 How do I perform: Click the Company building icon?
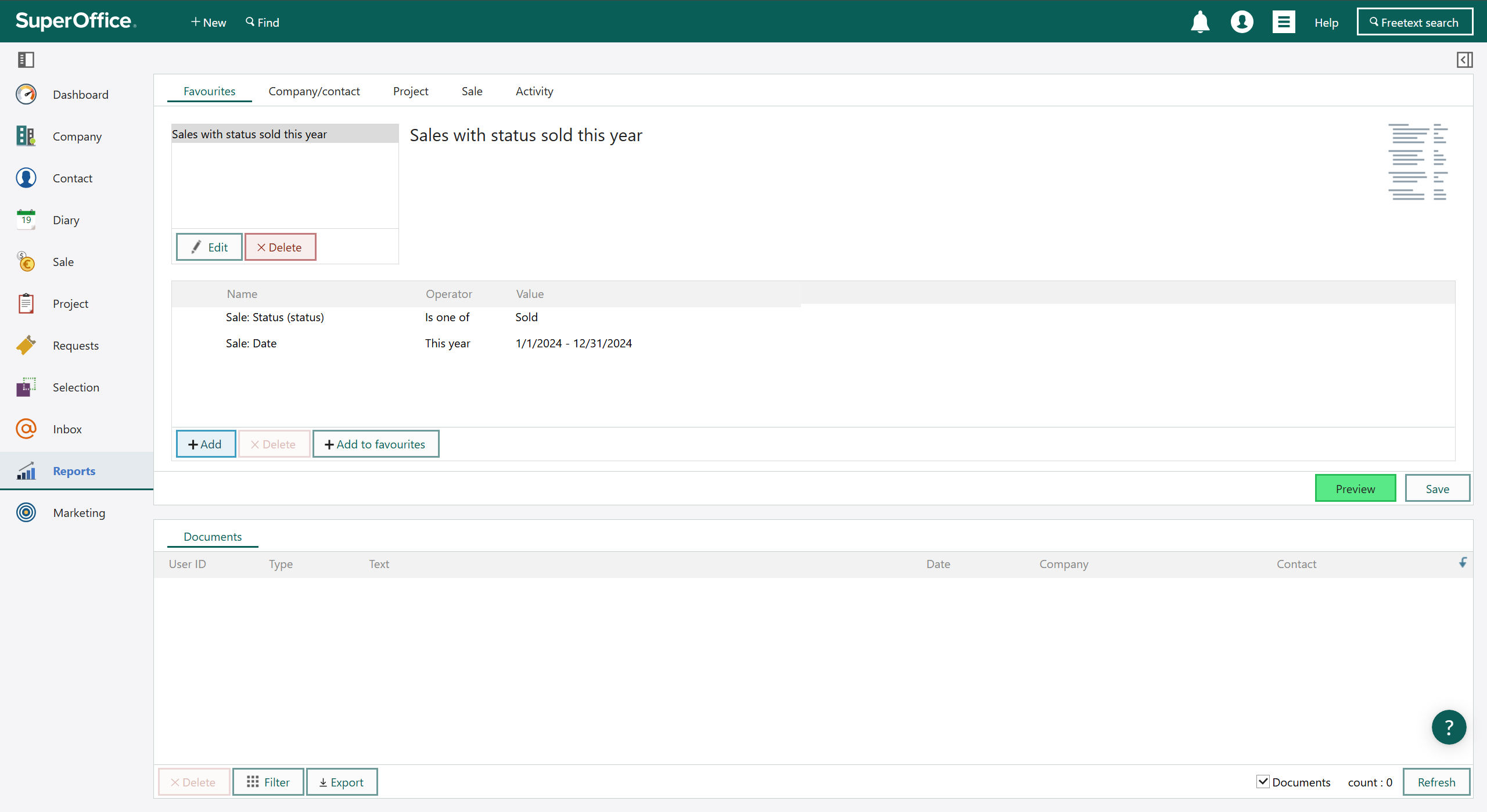(x=26, y=136)
